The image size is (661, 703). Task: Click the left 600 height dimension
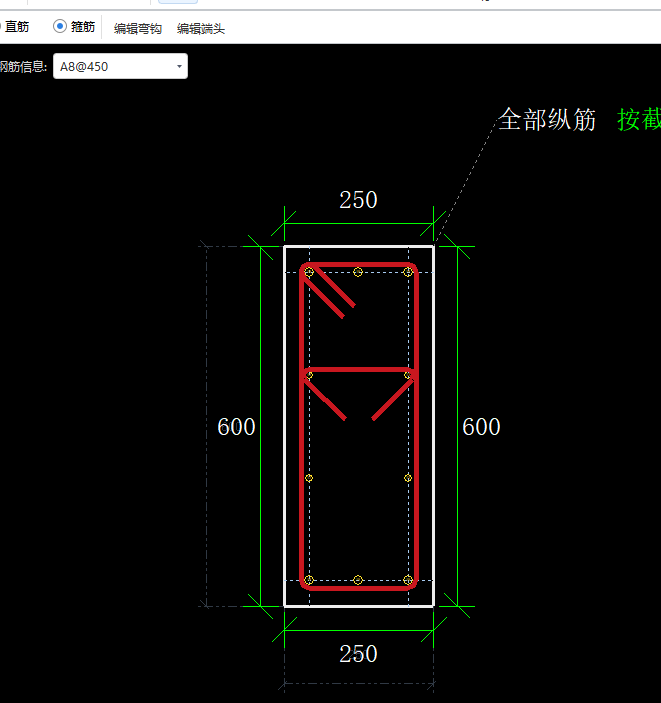(236, 427)
